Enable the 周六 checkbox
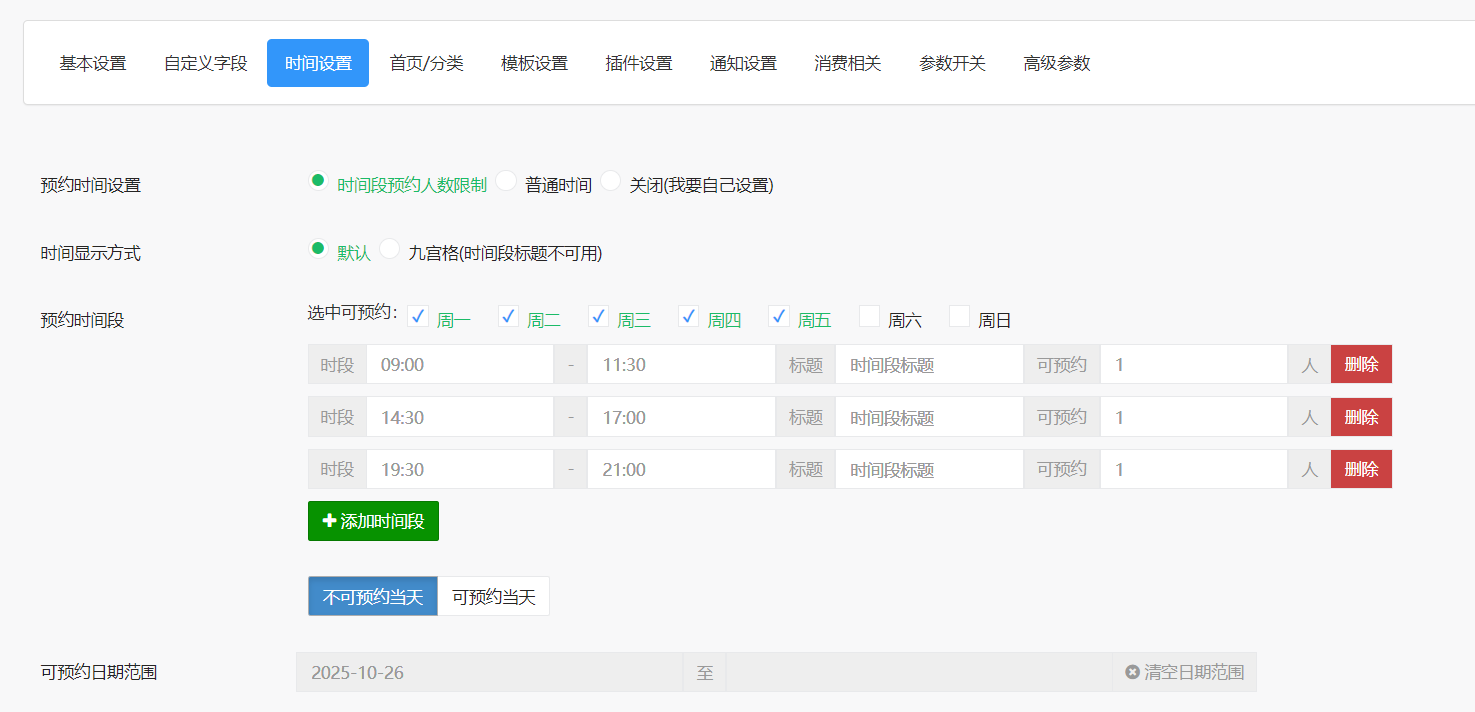Image resolution: width=1475 pixels, height=712 pixels. click(869, 317)
